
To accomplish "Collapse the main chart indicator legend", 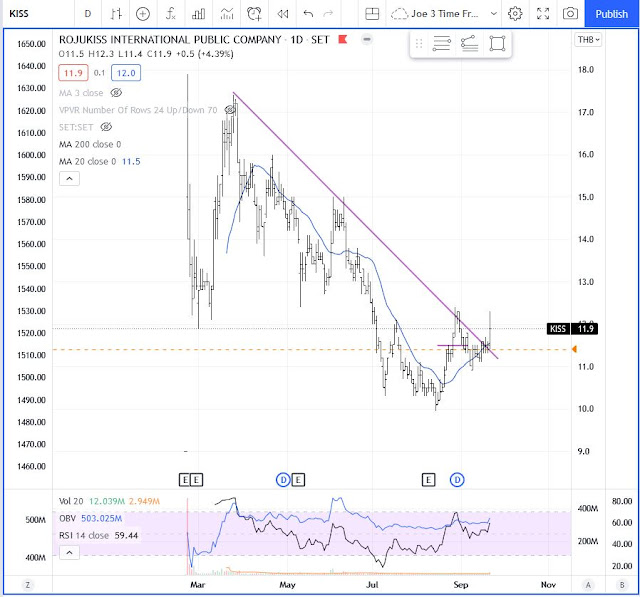I will [69, 178].
